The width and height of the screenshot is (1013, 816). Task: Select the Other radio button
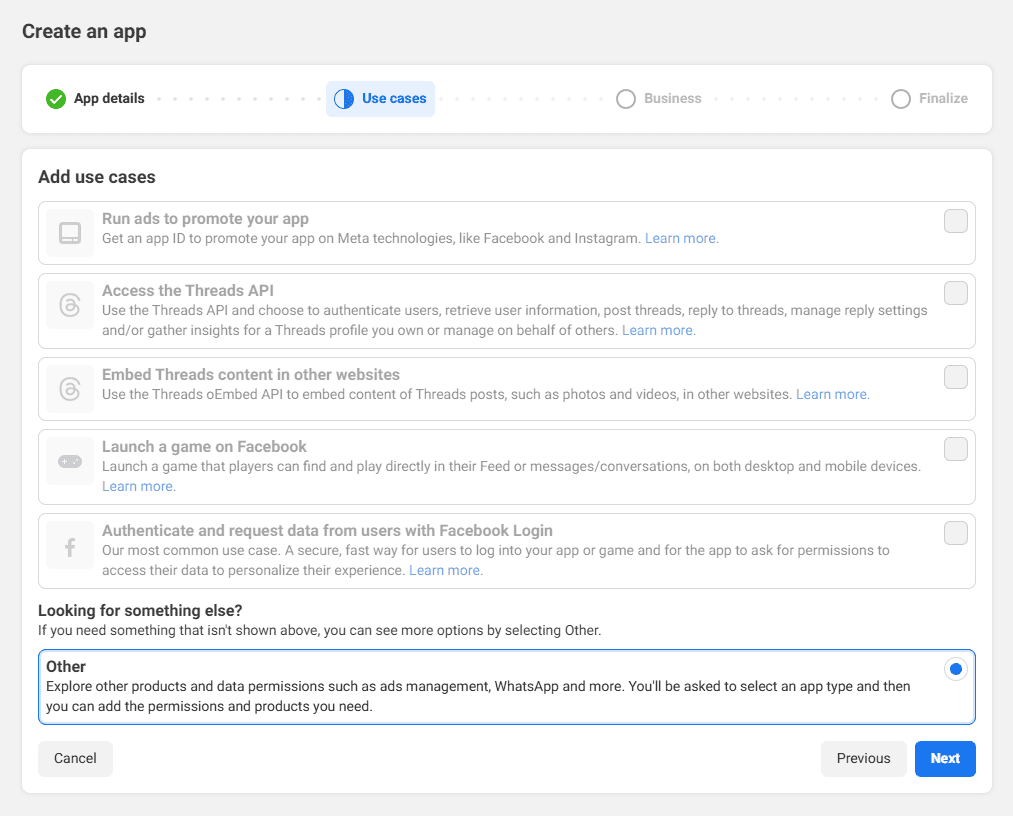(x=956, y=669)
